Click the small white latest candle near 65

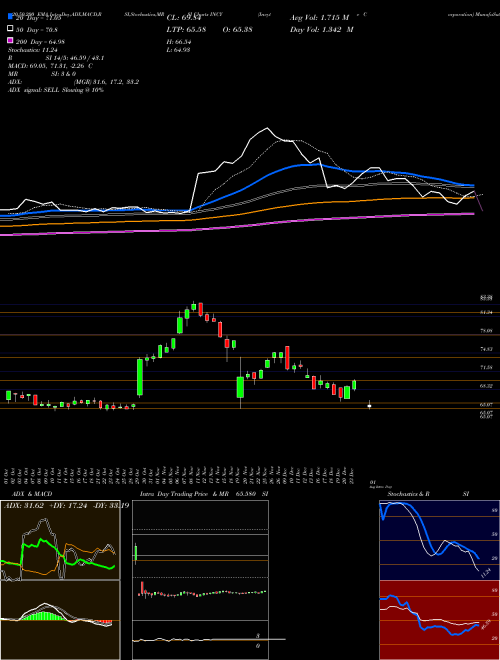tap(370, 406)
